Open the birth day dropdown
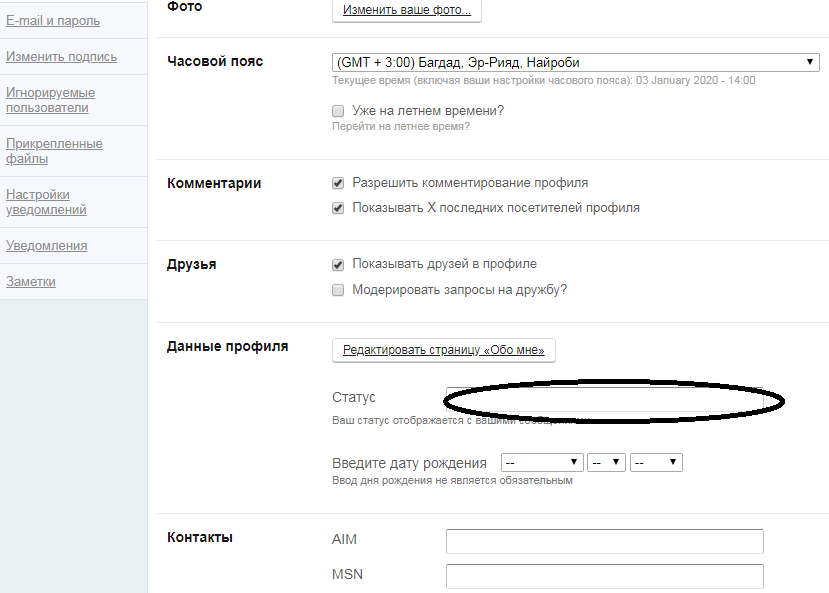Screen dimensions: 829x593 point(607,463)
